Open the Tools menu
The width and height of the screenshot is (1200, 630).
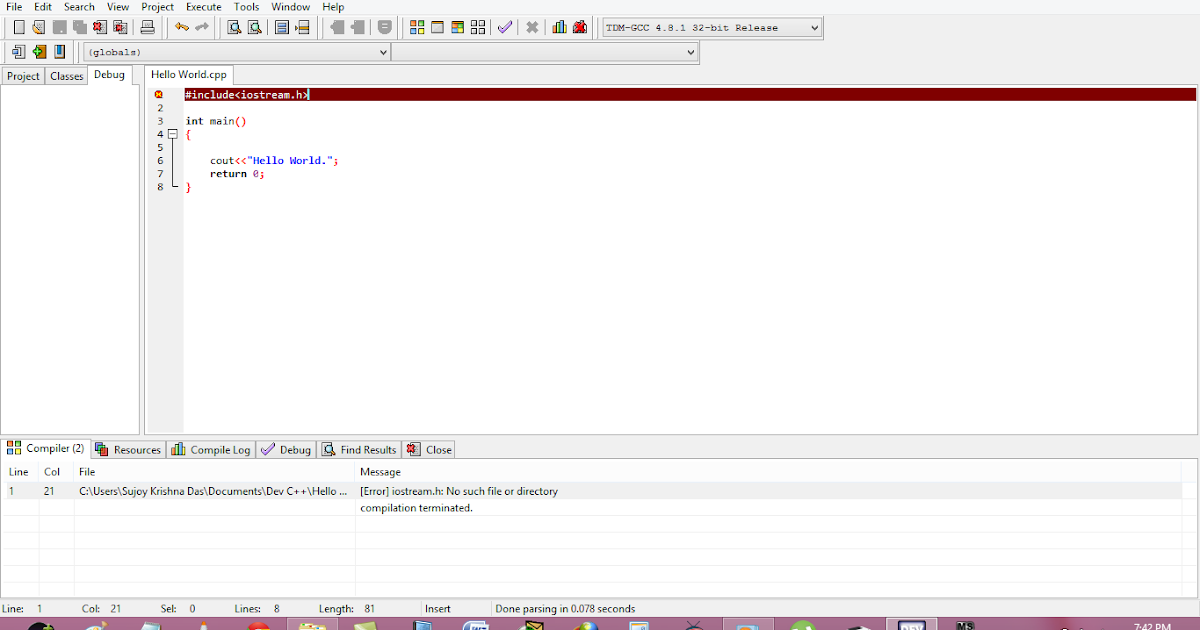click(x=246, y=7)
